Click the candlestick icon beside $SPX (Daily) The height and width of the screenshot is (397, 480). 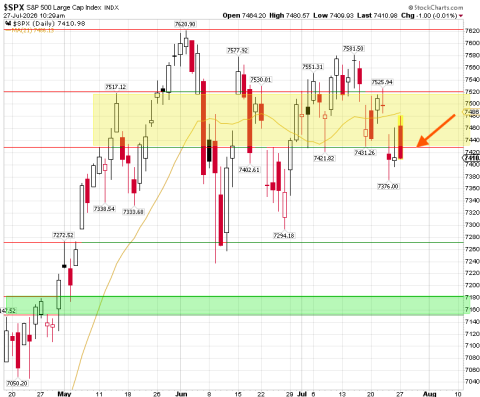[x=8, y=24]
